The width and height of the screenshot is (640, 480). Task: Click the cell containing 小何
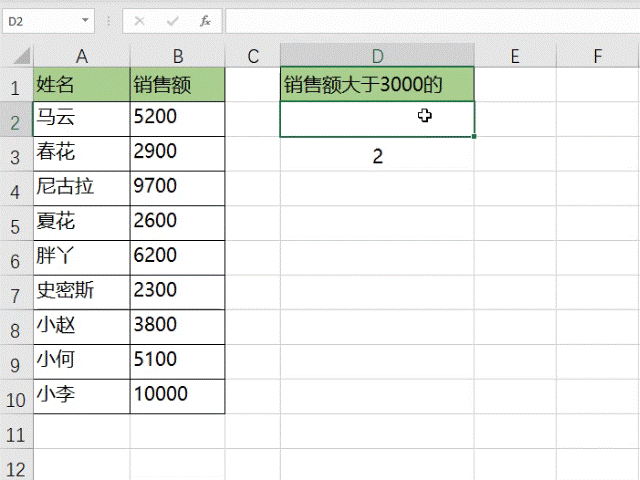(x=82, y=362)
